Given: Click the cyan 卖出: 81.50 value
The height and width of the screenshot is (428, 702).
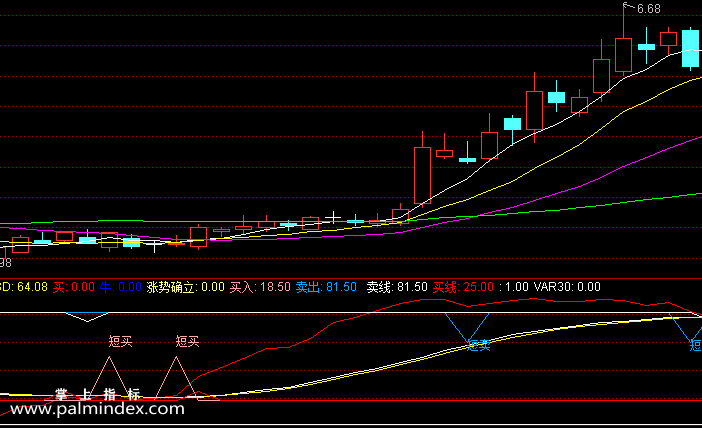Looking at the screenshot, I should 326,287.
